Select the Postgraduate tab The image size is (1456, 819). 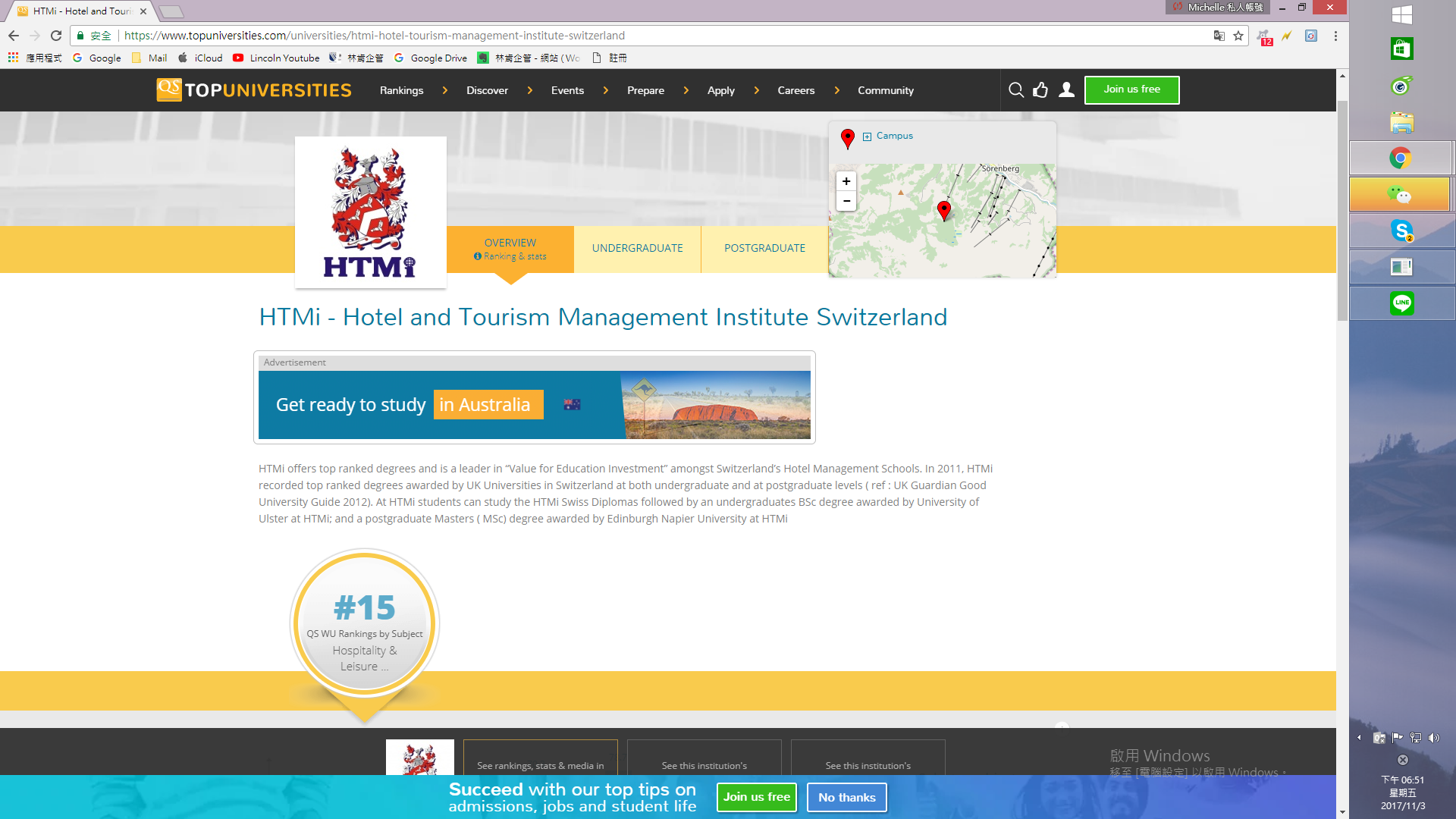click(764, 249)
